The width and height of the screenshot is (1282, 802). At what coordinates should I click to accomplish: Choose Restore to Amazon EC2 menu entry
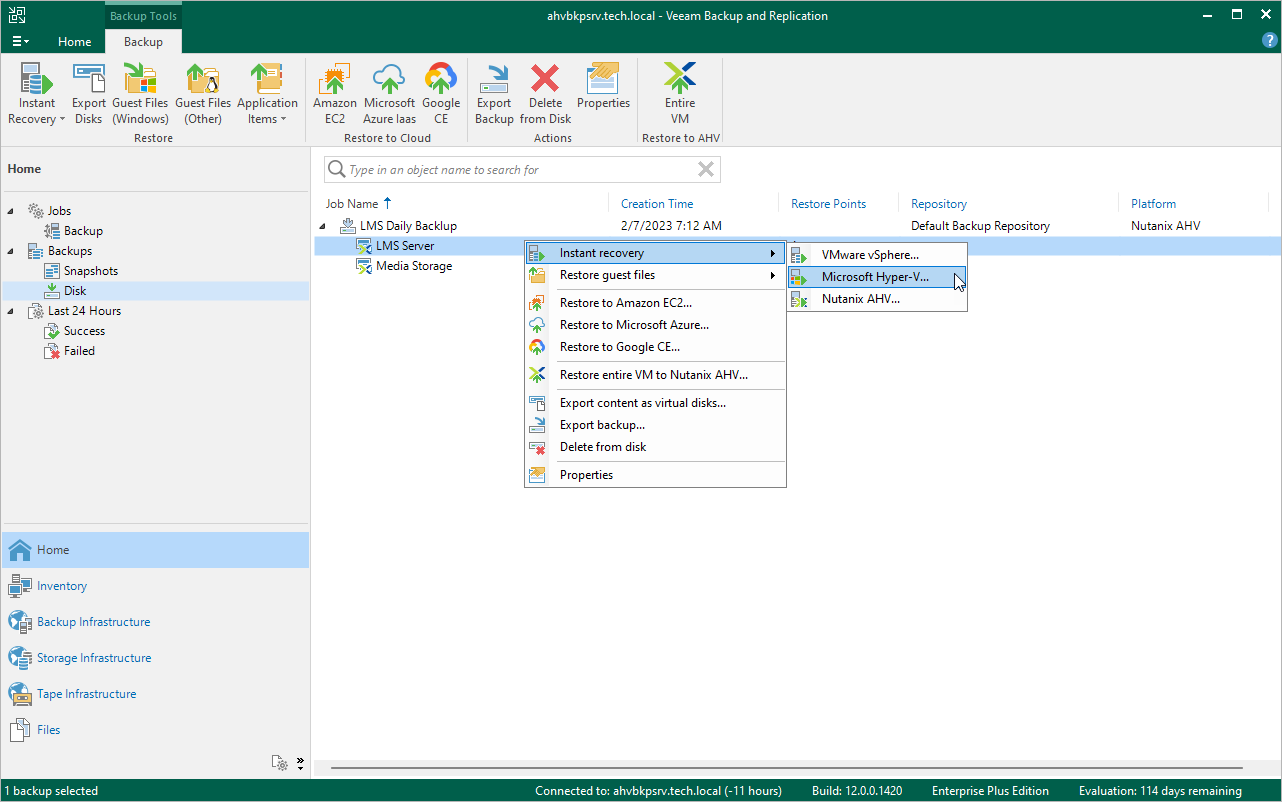(x=655, y=303)
